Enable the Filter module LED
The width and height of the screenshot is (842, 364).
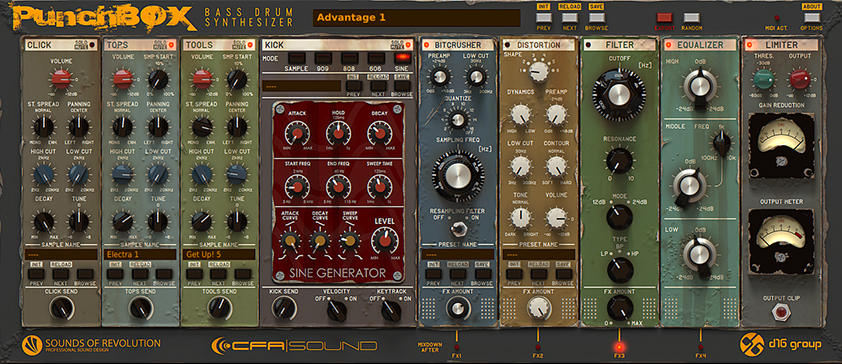[589, 45]
